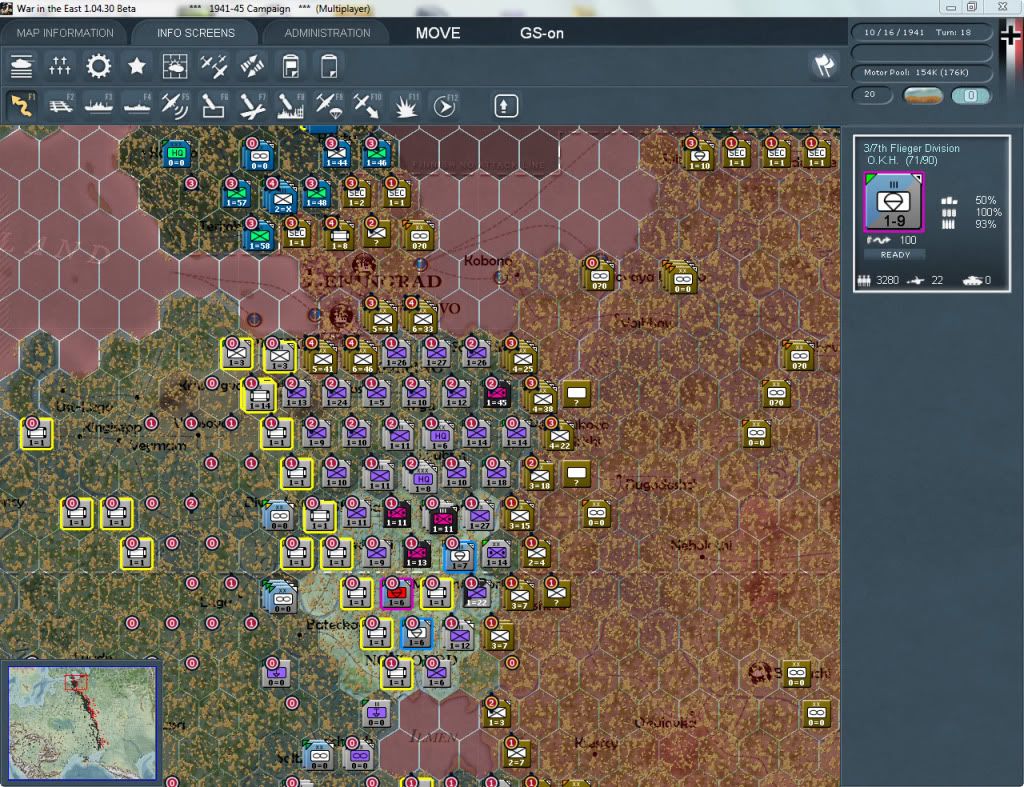1024x787 pixels.
Task: Select the F8 bomb city mode
Action: tap(290, 105)
